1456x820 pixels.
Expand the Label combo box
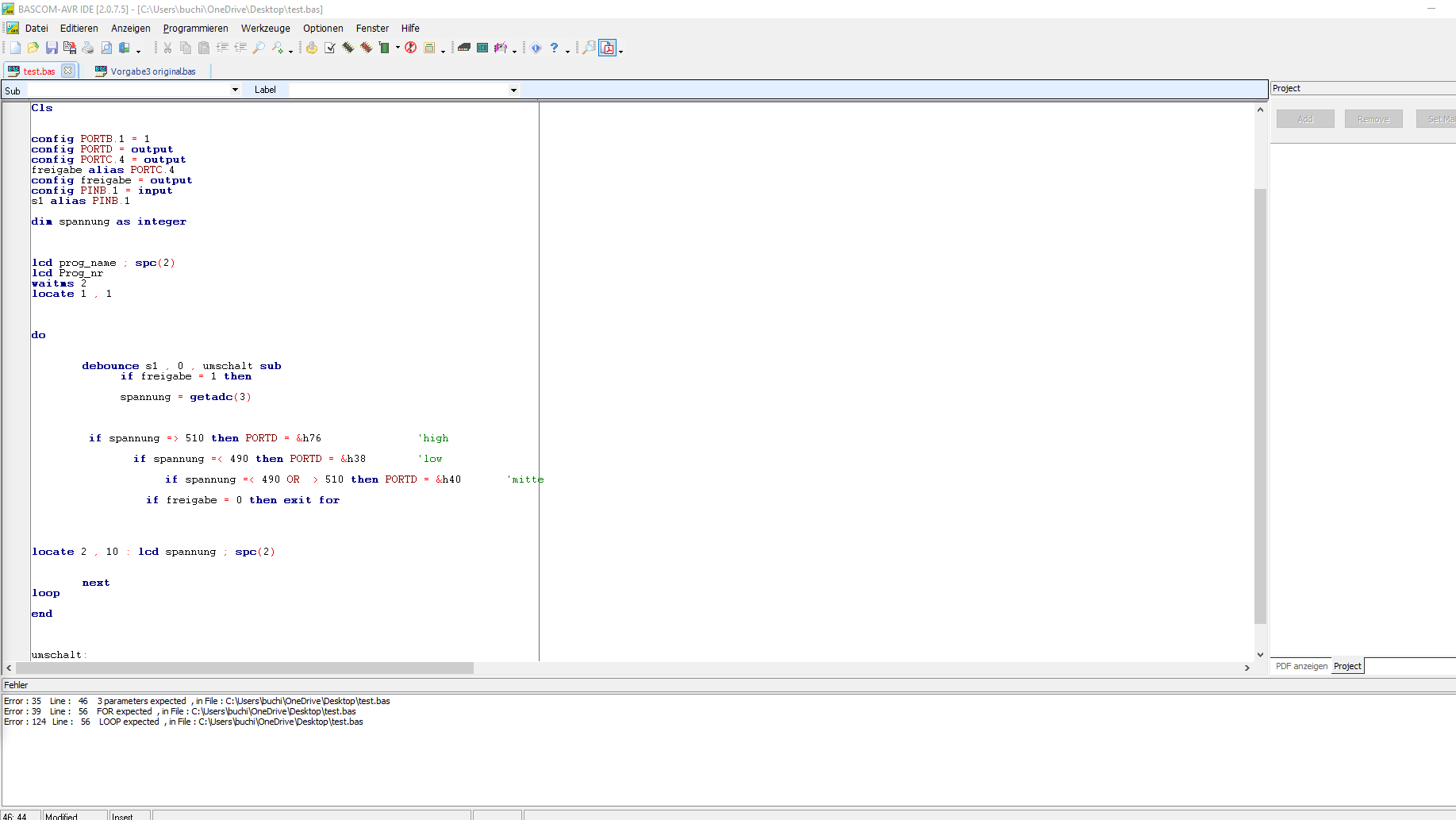pos(513,90)
